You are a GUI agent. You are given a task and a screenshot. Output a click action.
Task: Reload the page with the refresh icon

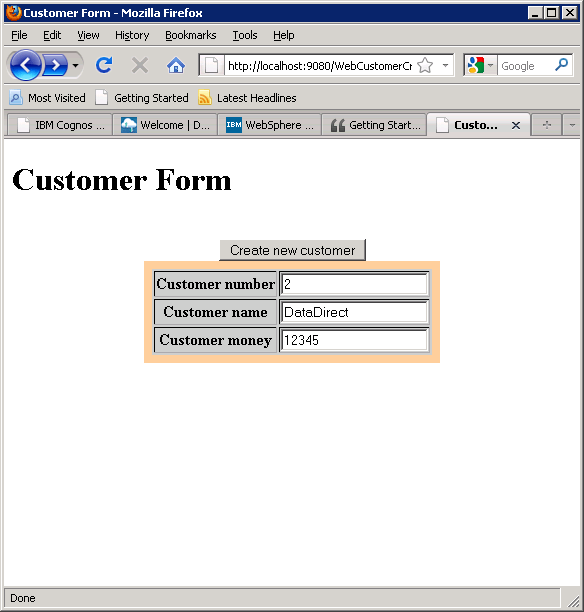[104, 65]
